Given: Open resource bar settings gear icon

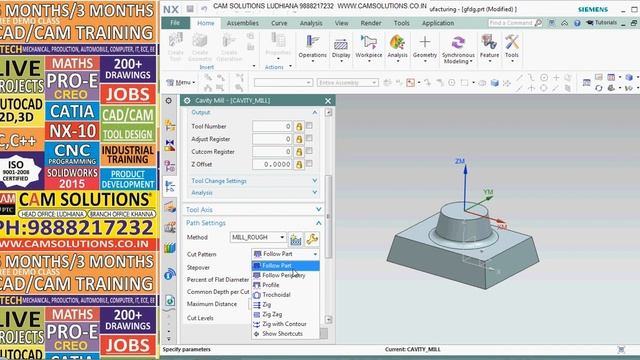Looking at the screenshot, I should 169,100.
